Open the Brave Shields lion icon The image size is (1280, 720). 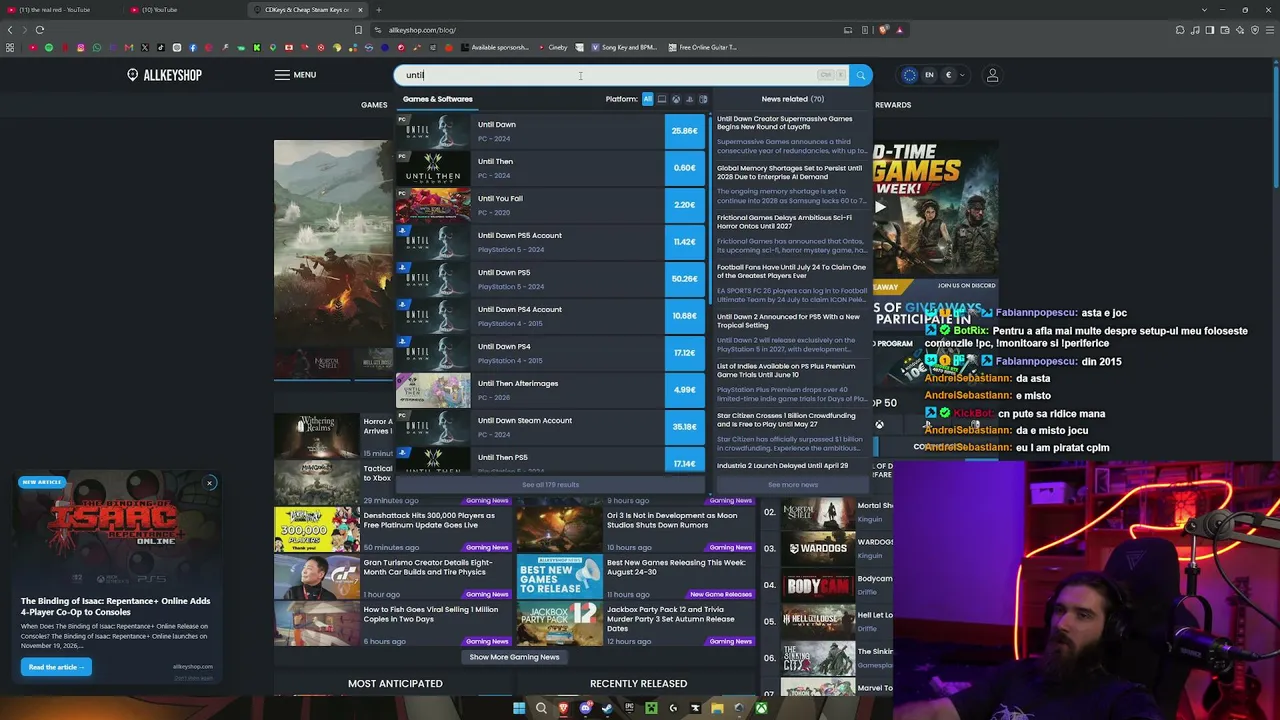[884, 30]
